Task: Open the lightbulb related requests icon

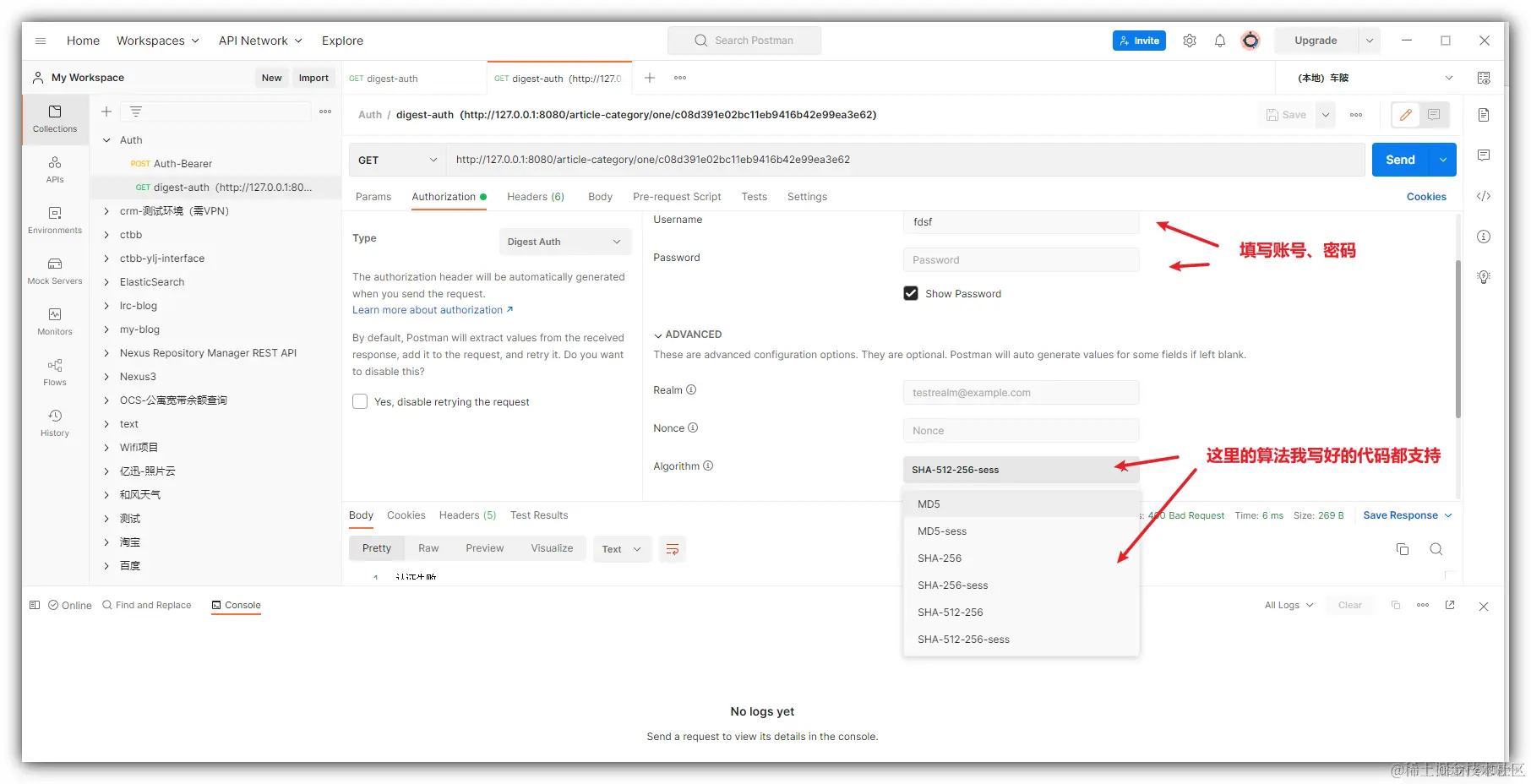Action: point(1484,277)
